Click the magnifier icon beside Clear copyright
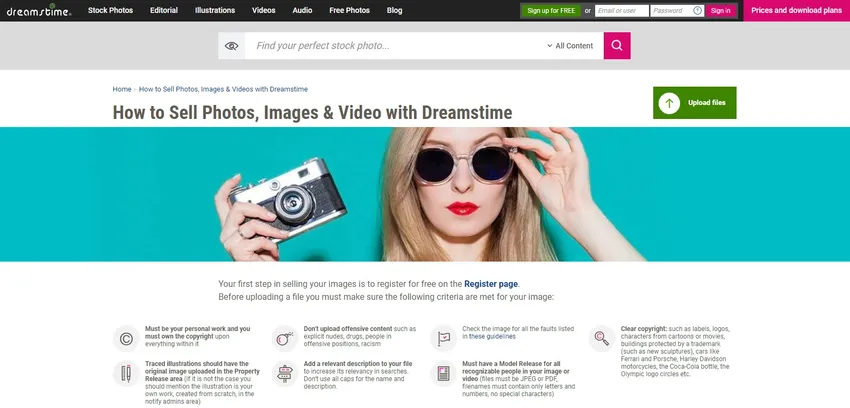Screen dimensions: 850x408 coord(602,339)
